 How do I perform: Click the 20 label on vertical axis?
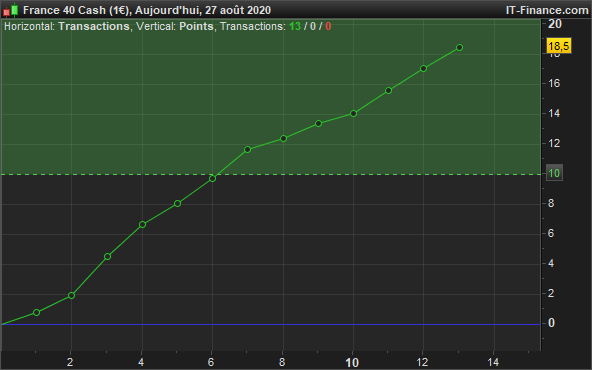[555, 24]
